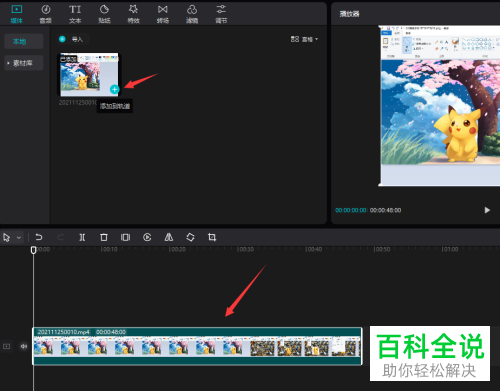Open the 音频 audio tab
Screen dimensions: 500x391
coord(46,14)
